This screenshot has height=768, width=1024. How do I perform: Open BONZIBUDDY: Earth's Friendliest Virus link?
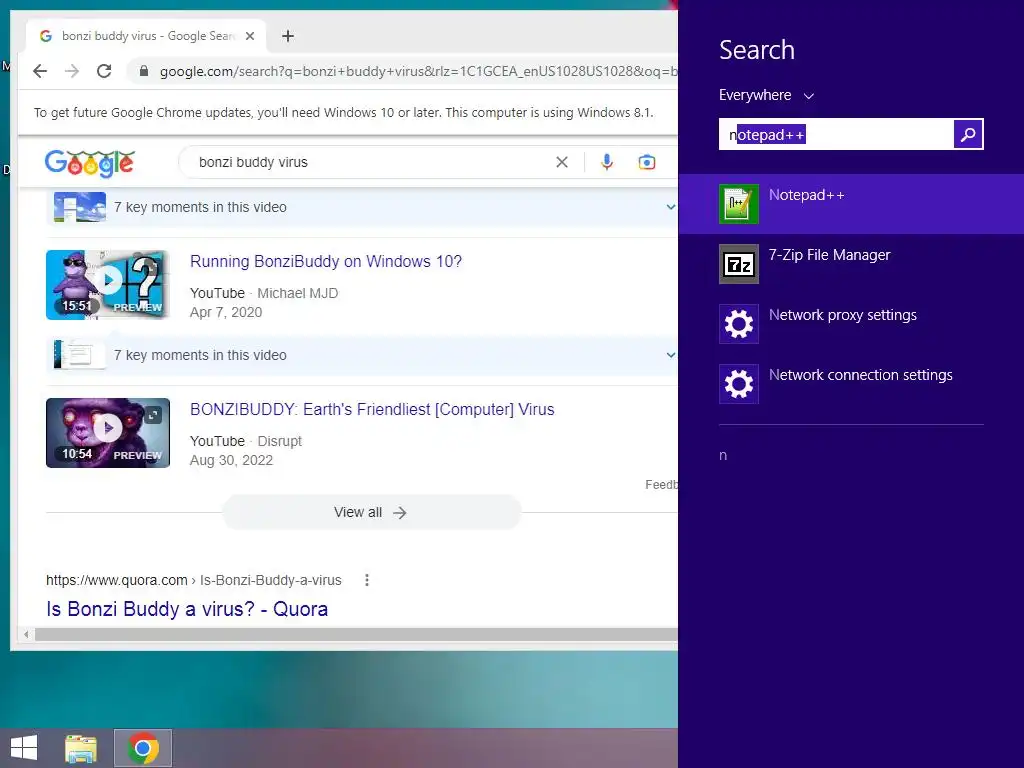pyautogui.click(x=372, y=409)
